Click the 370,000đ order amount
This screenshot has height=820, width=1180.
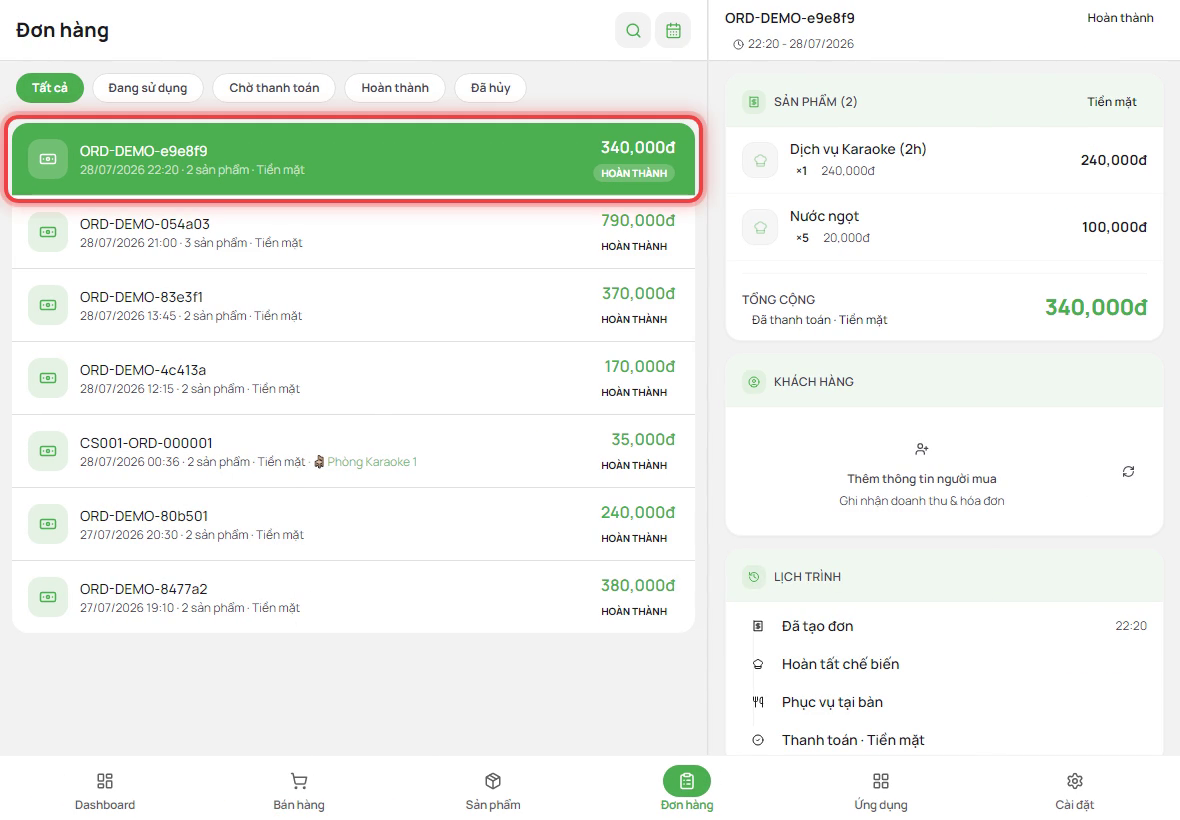tap(638, 293)
